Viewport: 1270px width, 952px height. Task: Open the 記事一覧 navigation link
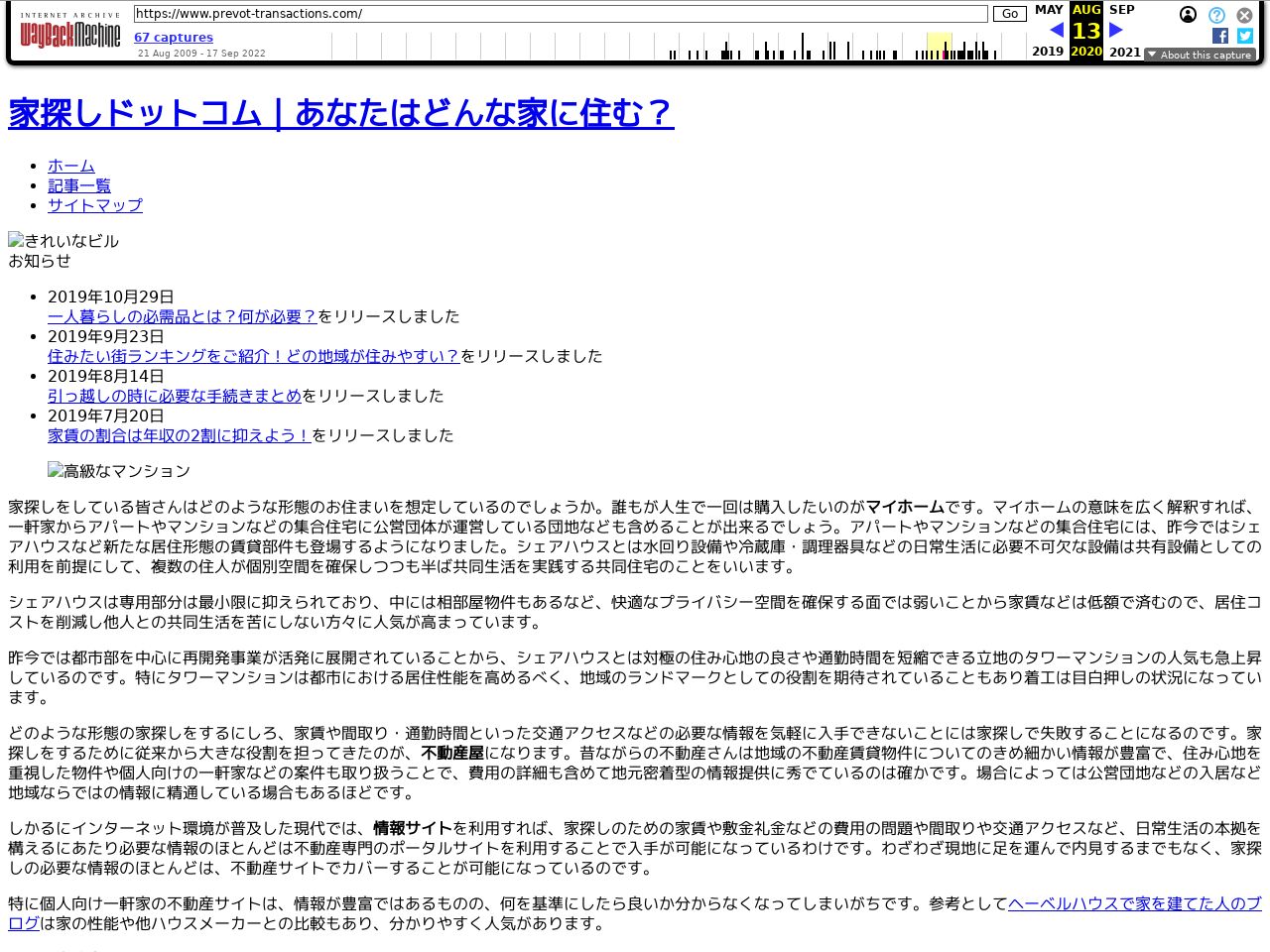tap(79, 185)
